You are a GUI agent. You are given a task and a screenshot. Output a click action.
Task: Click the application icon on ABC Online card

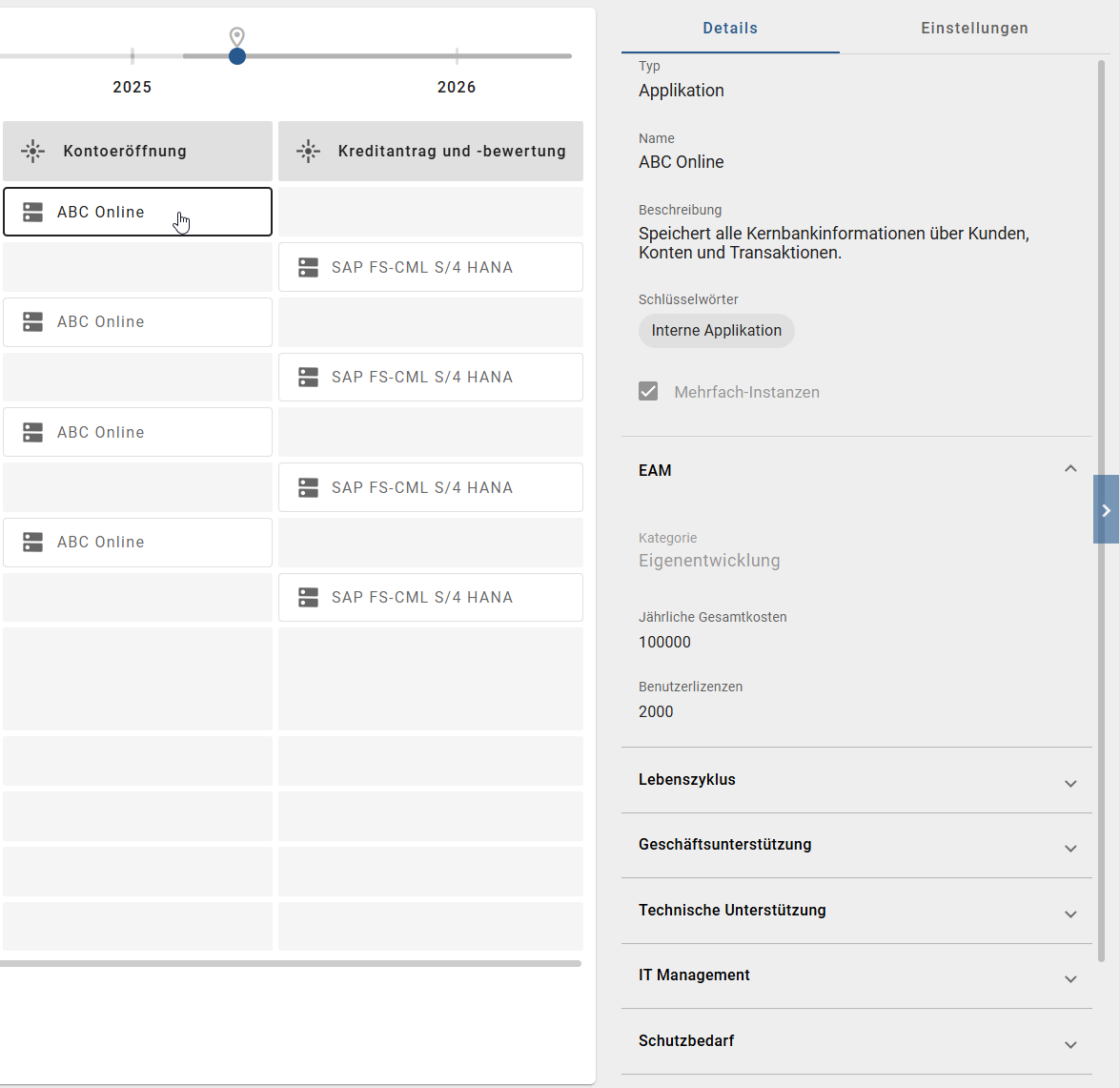(x=32, y=212)
